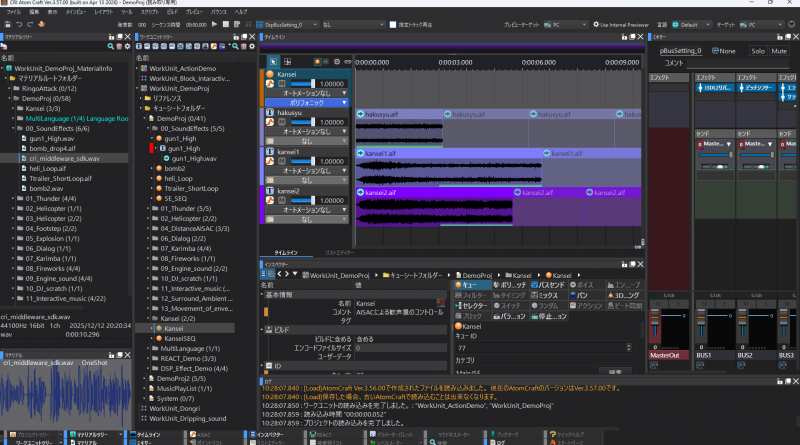Stop preview playback in the top toolbar

226,24
